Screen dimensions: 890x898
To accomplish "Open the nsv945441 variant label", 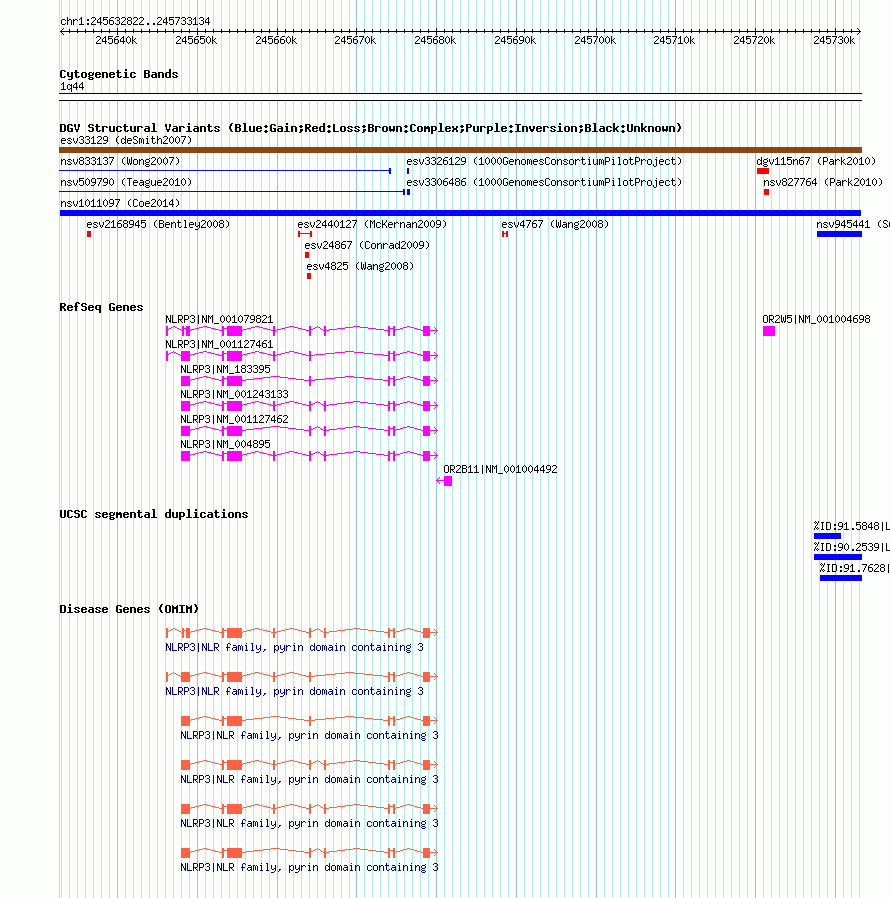I will click(x=853, y=224).
